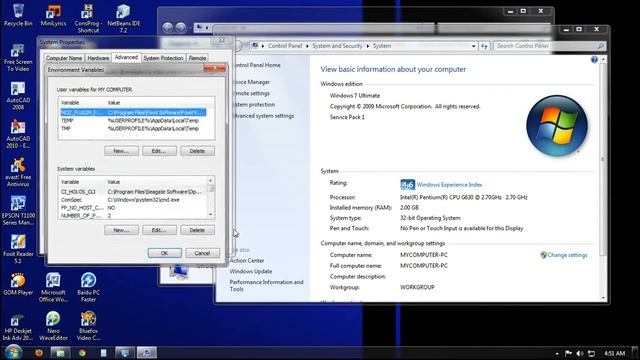Click the System window scrollbar down arrow

[x=603, y=298]
